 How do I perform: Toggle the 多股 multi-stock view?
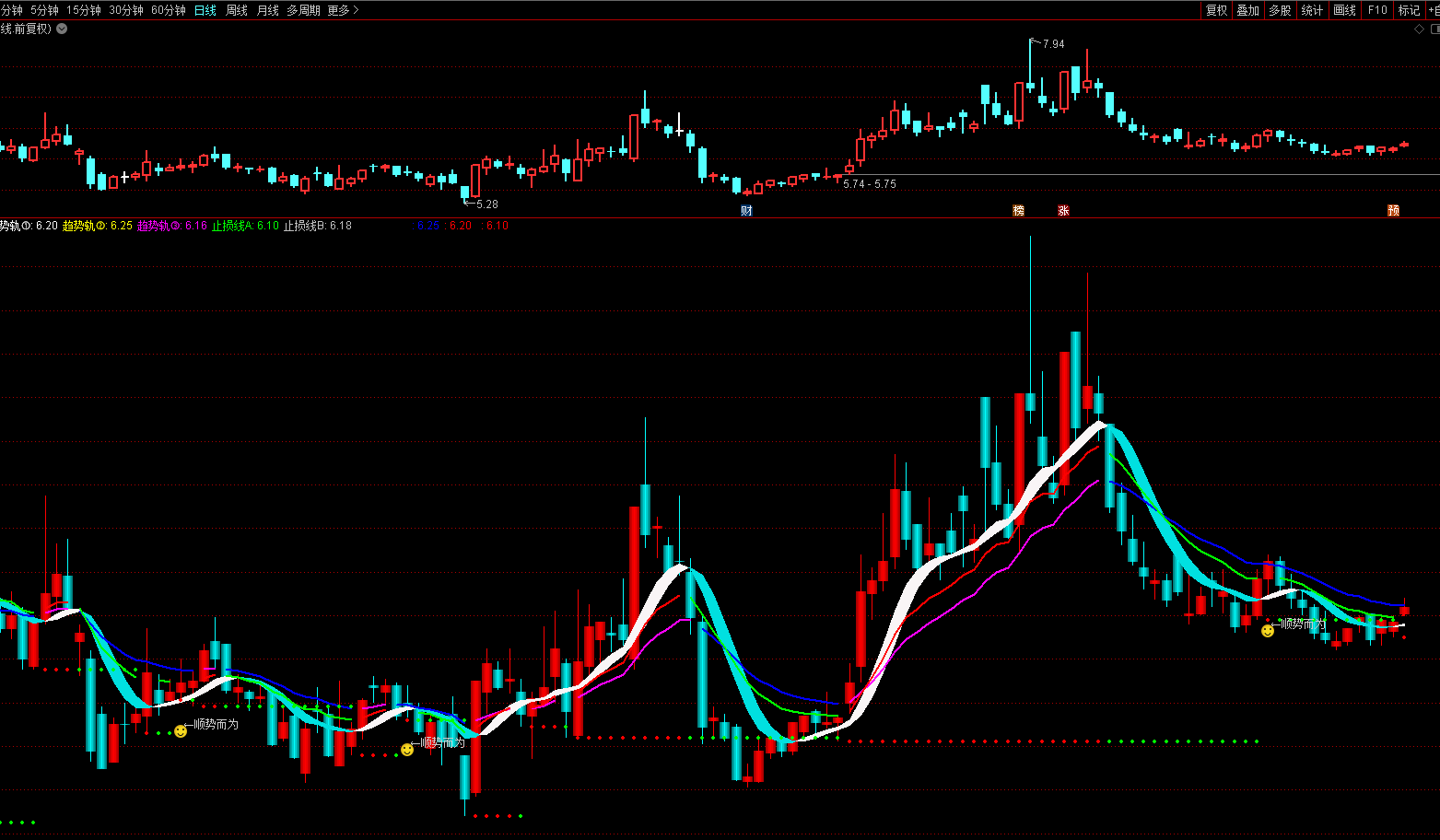pyautogui.click(x=1280, y=10)
